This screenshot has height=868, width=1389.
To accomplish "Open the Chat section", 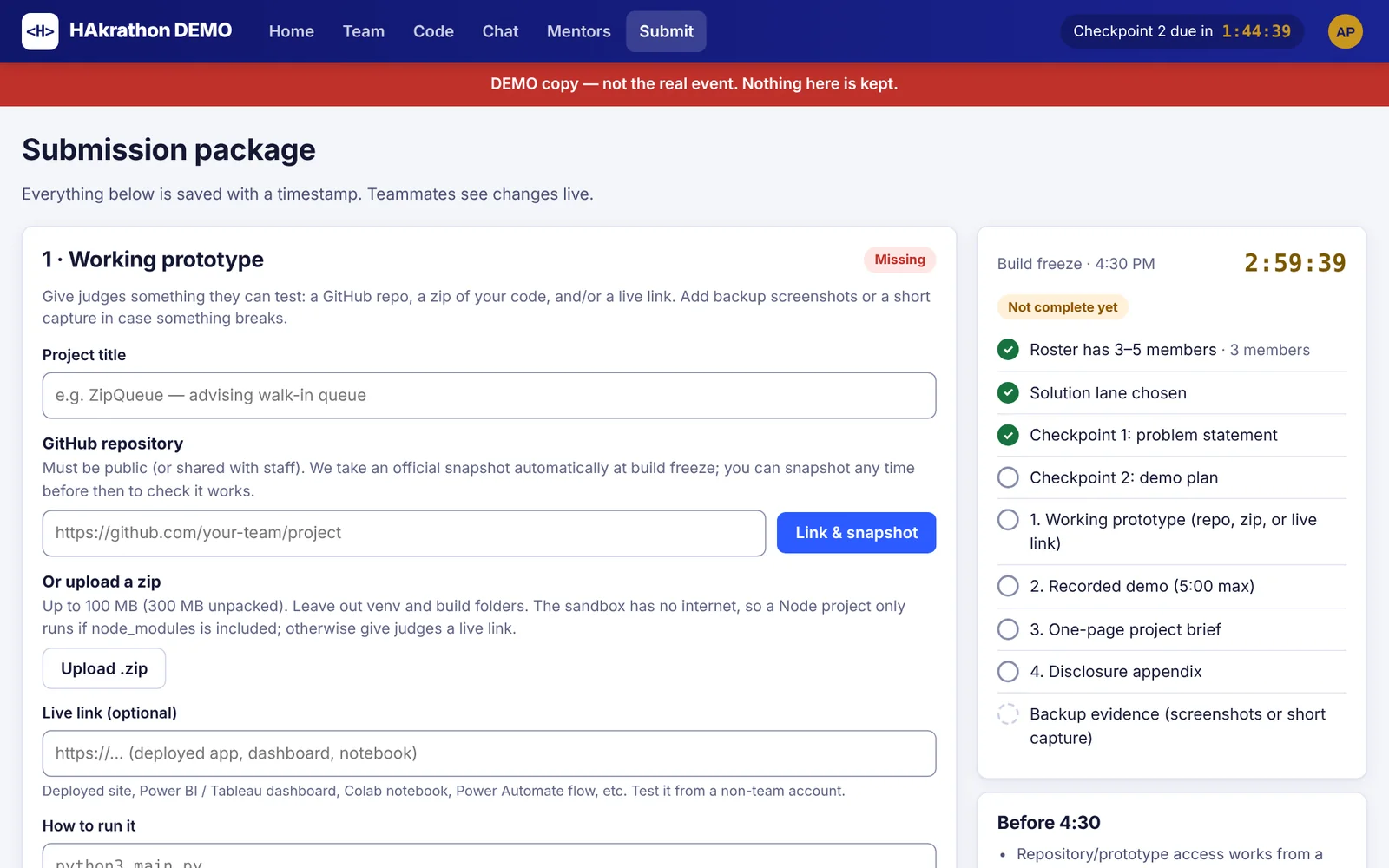I will click(x=500, y=31).
